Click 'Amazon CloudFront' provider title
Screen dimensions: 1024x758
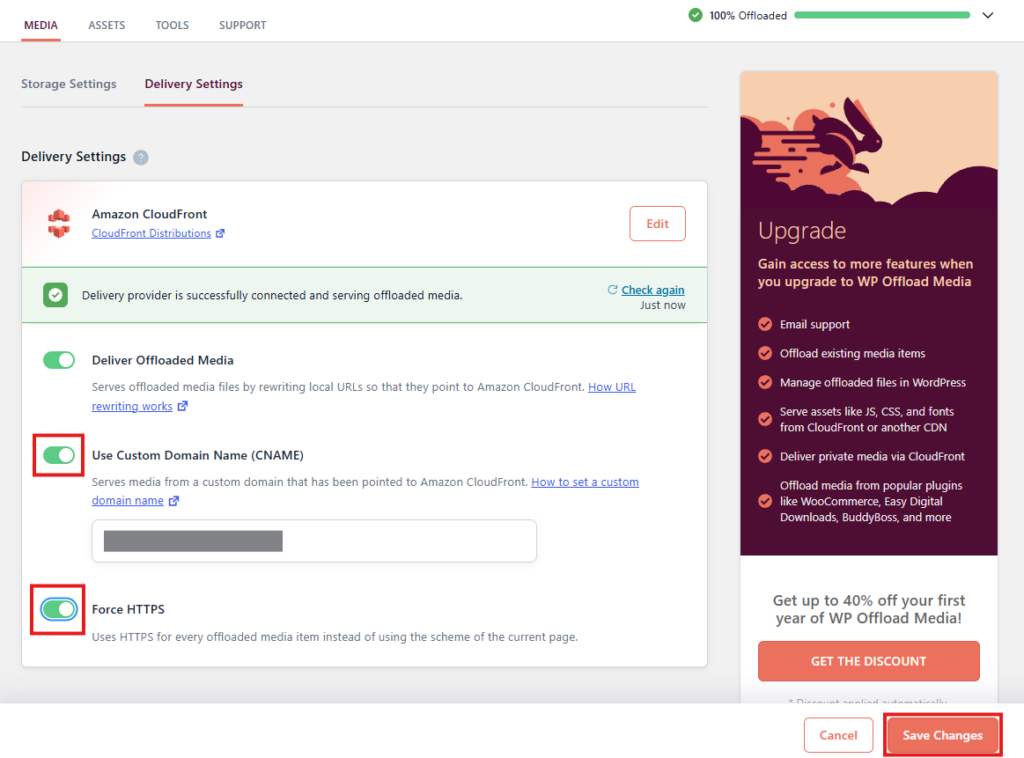click(149, 214)
